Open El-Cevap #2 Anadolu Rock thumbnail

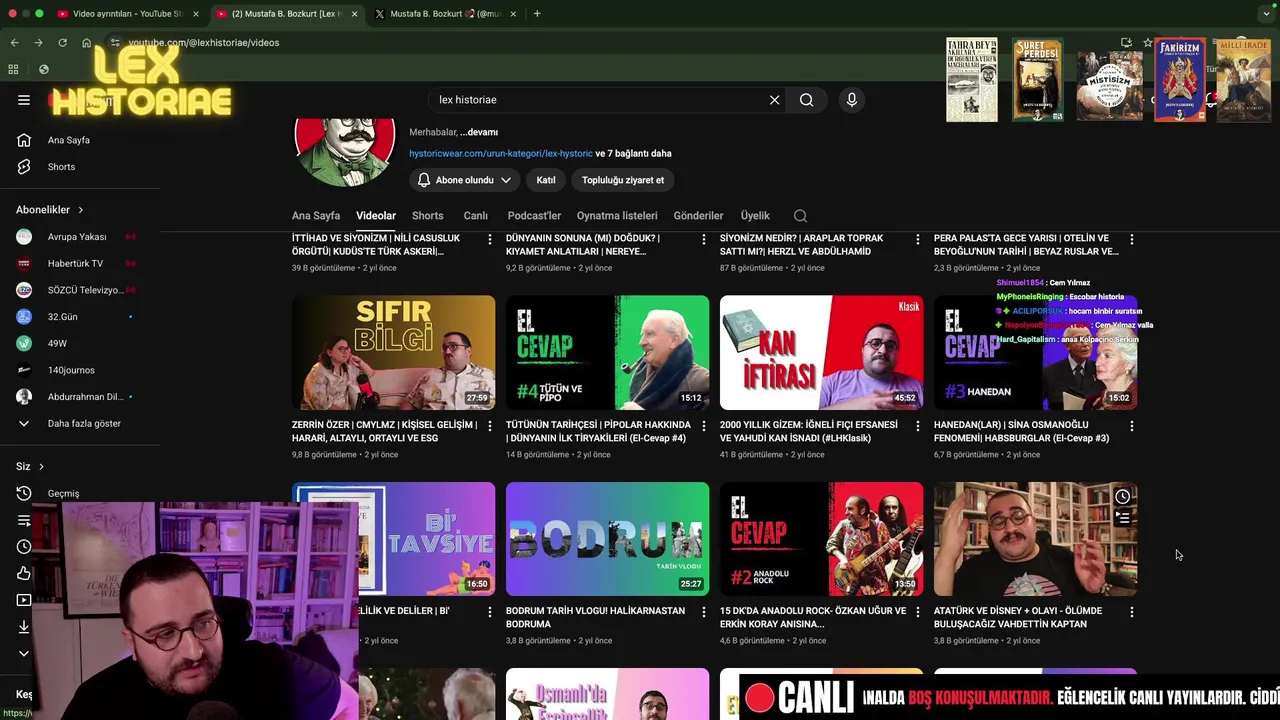(x=821, y=539)
